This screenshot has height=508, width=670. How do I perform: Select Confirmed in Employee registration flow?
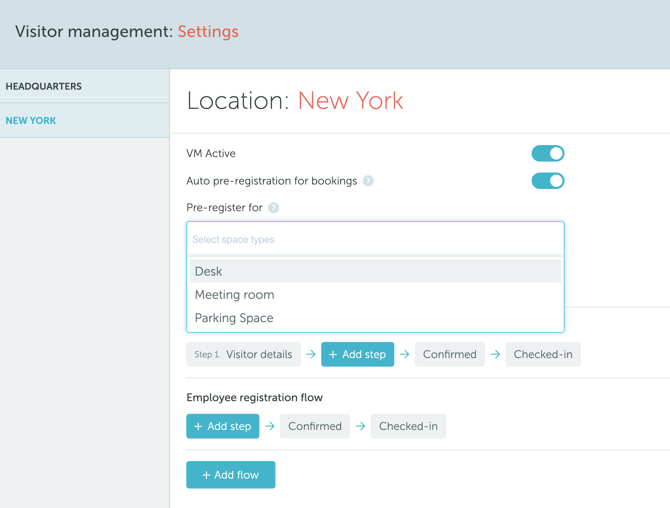[x=314, y=426]
